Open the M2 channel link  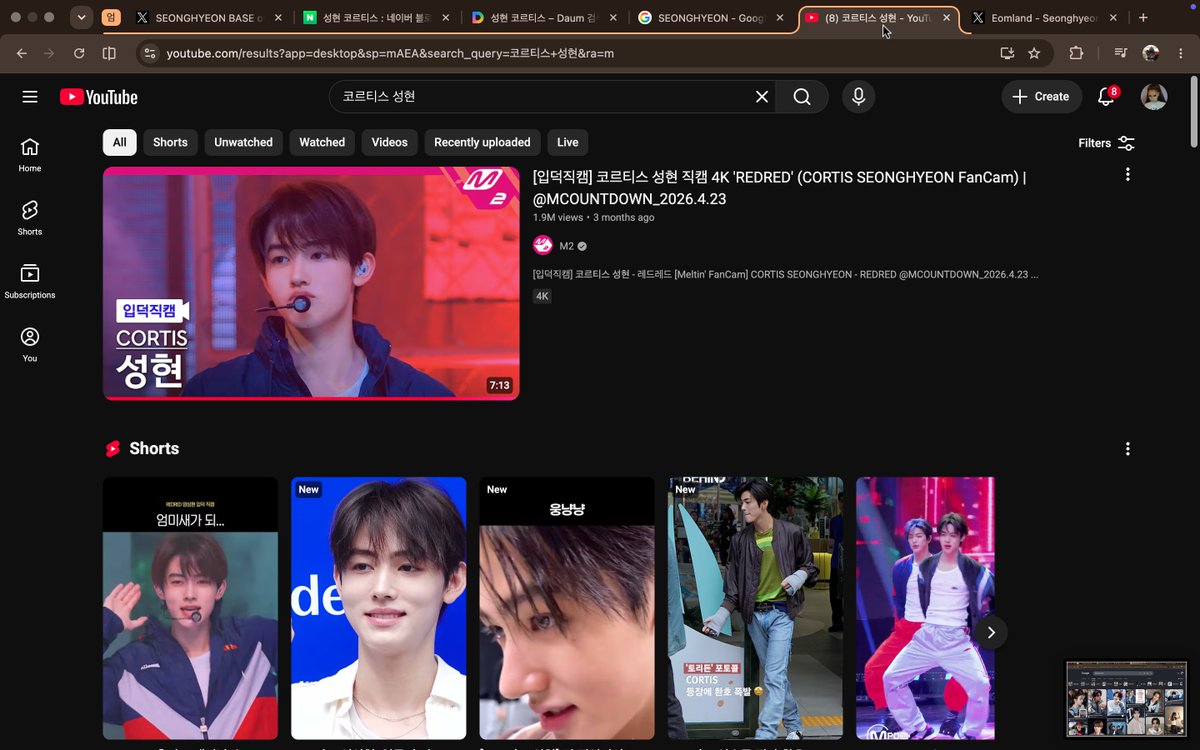pos(566,246)
